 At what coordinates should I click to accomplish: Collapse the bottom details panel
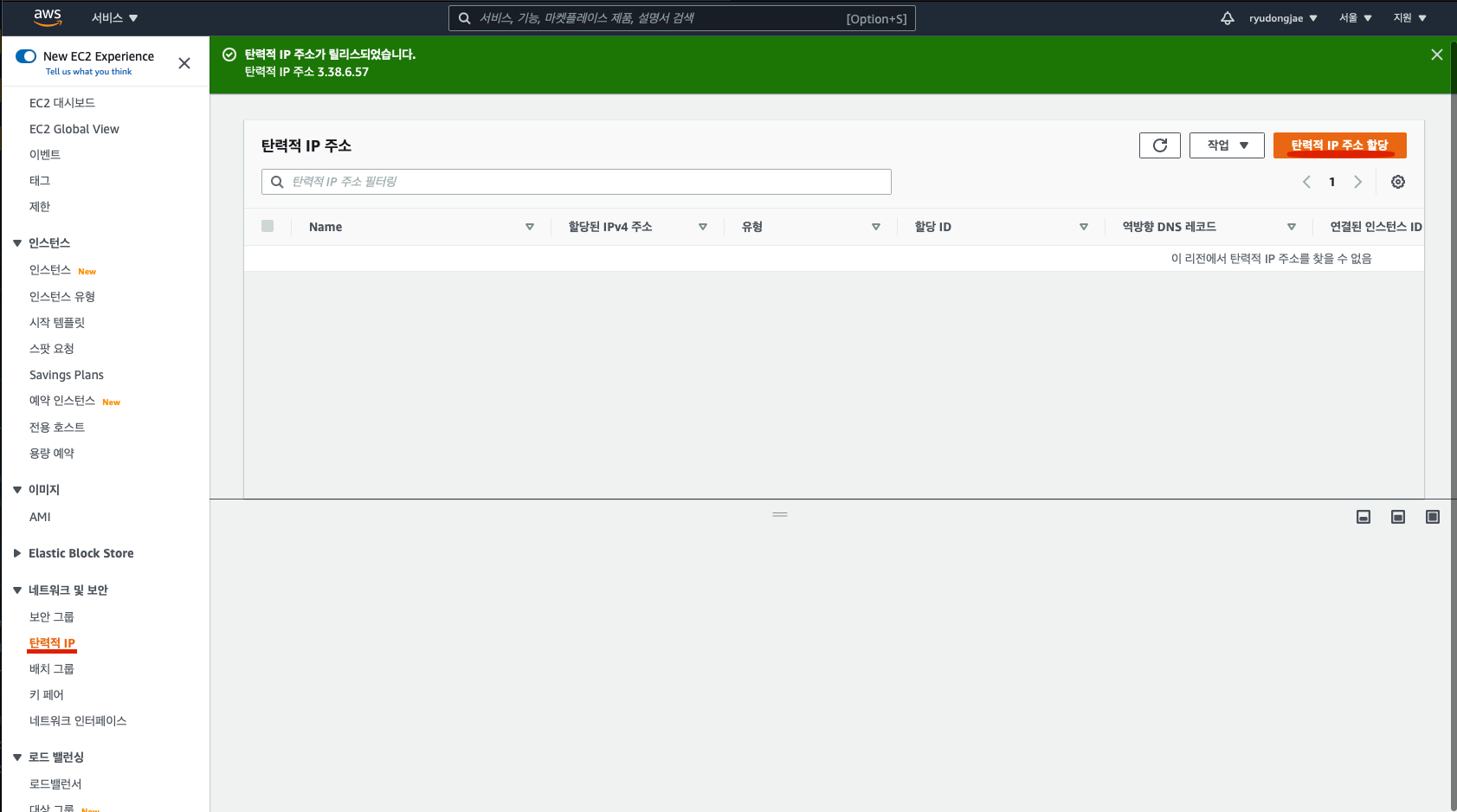tap(1364, 517)
